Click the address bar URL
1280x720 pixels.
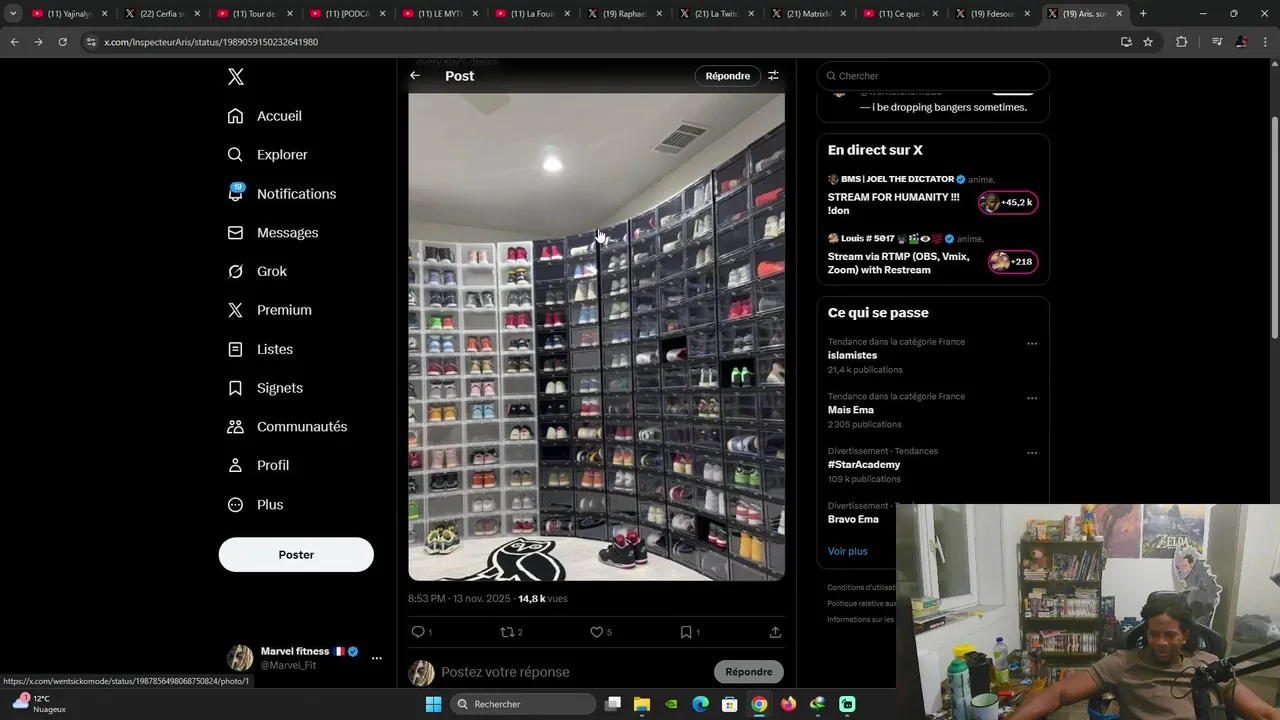pyautogui.click(x=211, y=42)
